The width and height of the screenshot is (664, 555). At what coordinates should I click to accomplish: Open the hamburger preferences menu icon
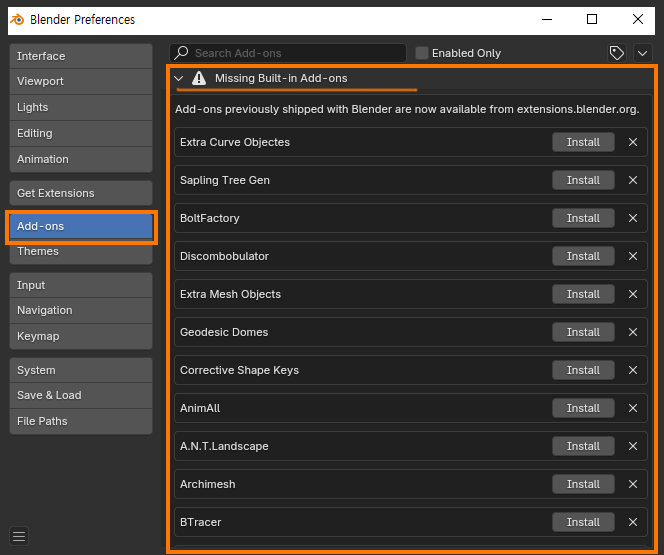19,536
